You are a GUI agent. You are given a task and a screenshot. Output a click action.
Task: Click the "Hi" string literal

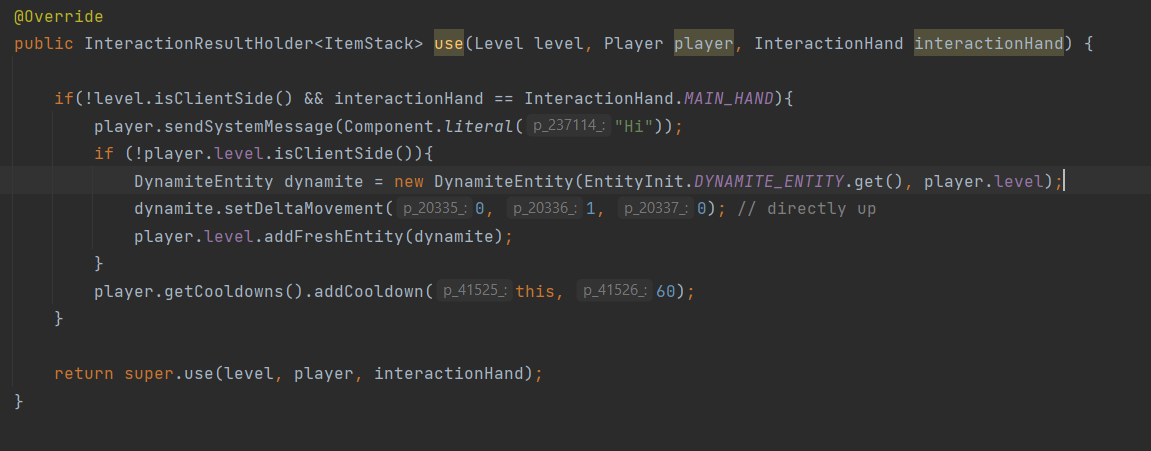633,126
